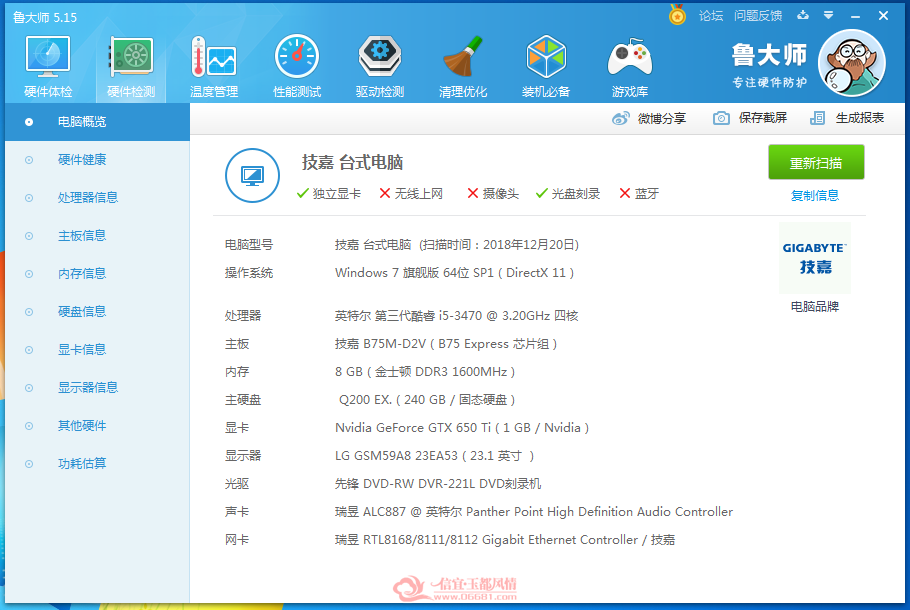Click the 重新扫描 rescan button
This screenshot has height=610, width=910.
(816, 162)
